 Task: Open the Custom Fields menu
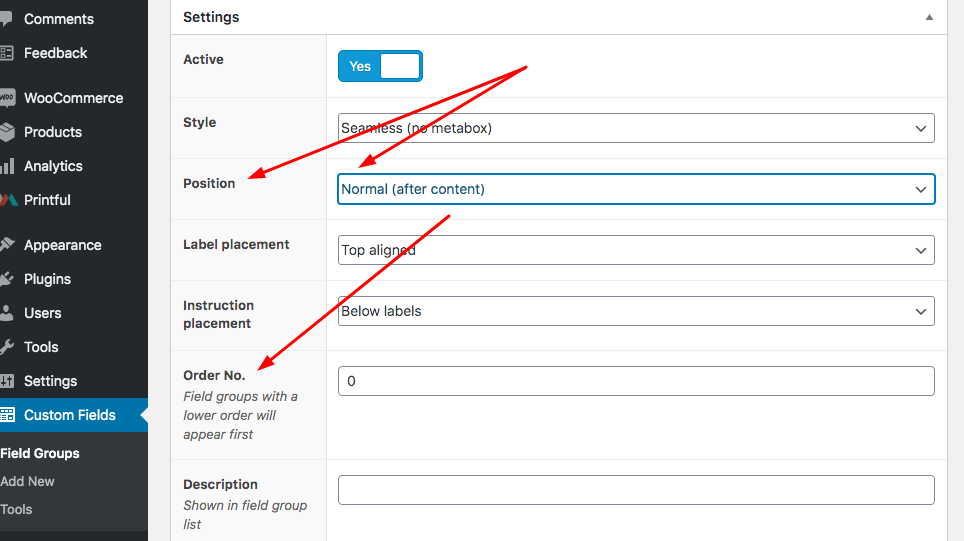(x=70, y=415)
